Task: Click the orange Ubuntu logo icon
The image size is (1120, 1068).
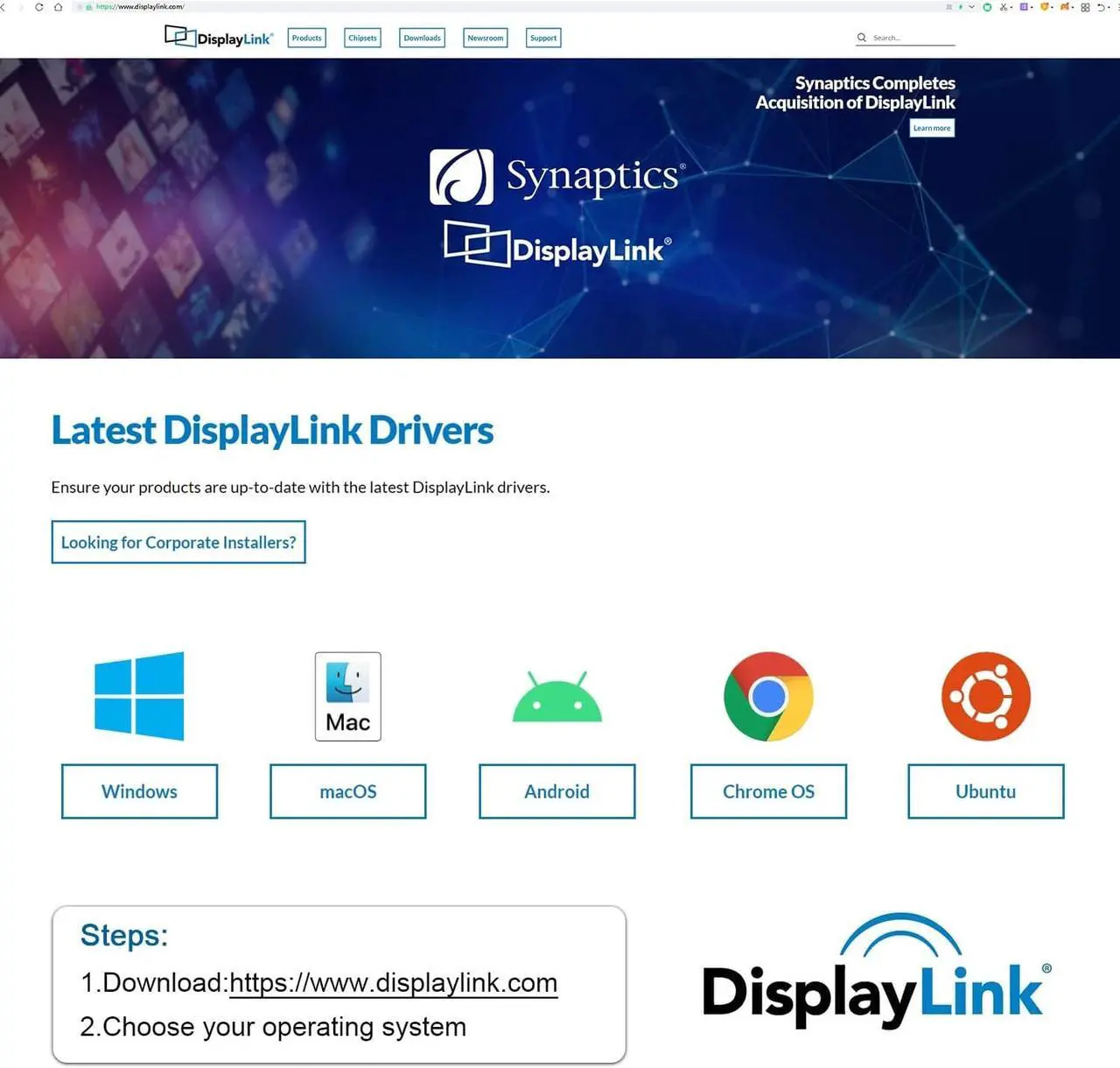Action: point(986,696)
